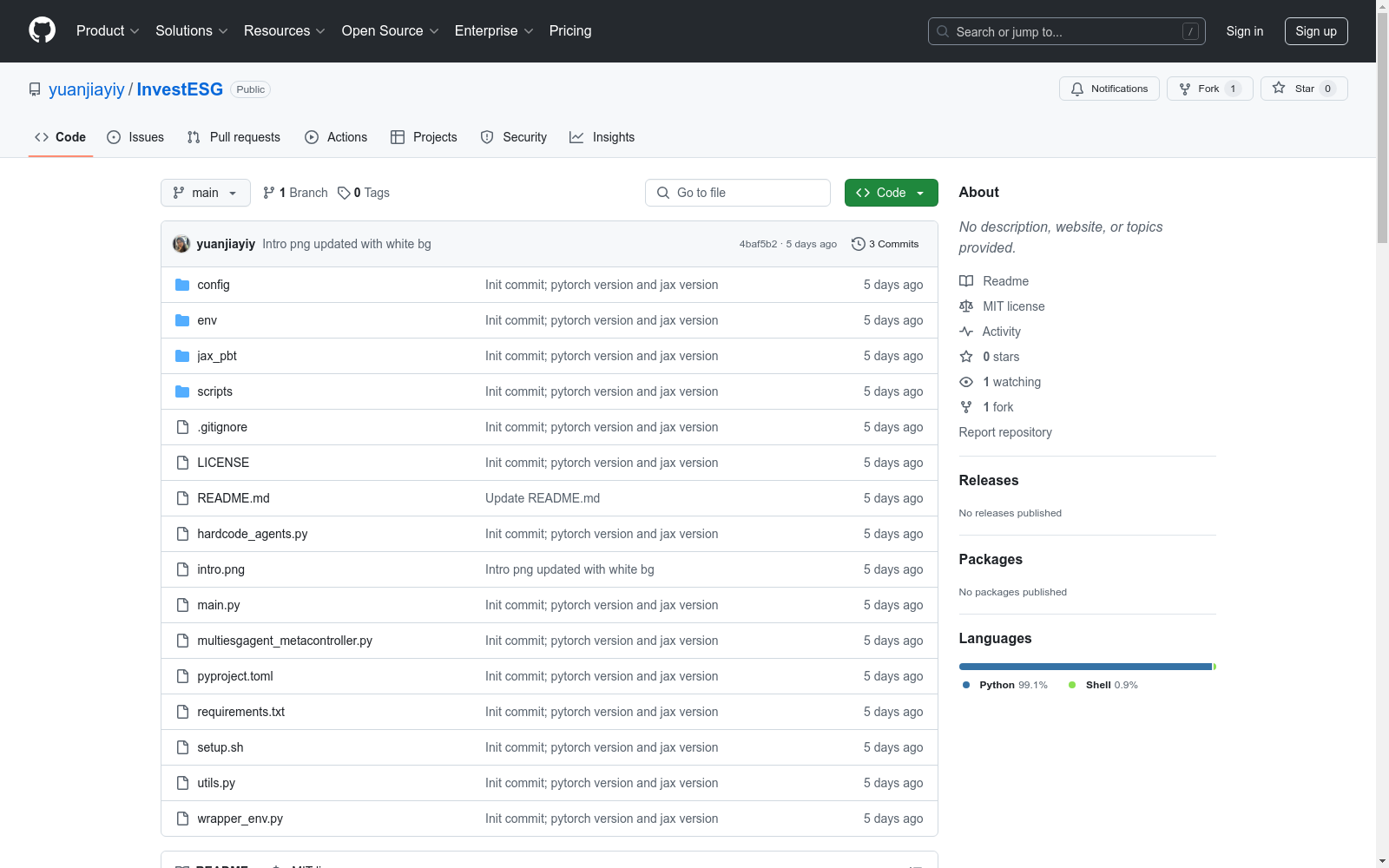Open the requirements.txt file

pos(241,712)
